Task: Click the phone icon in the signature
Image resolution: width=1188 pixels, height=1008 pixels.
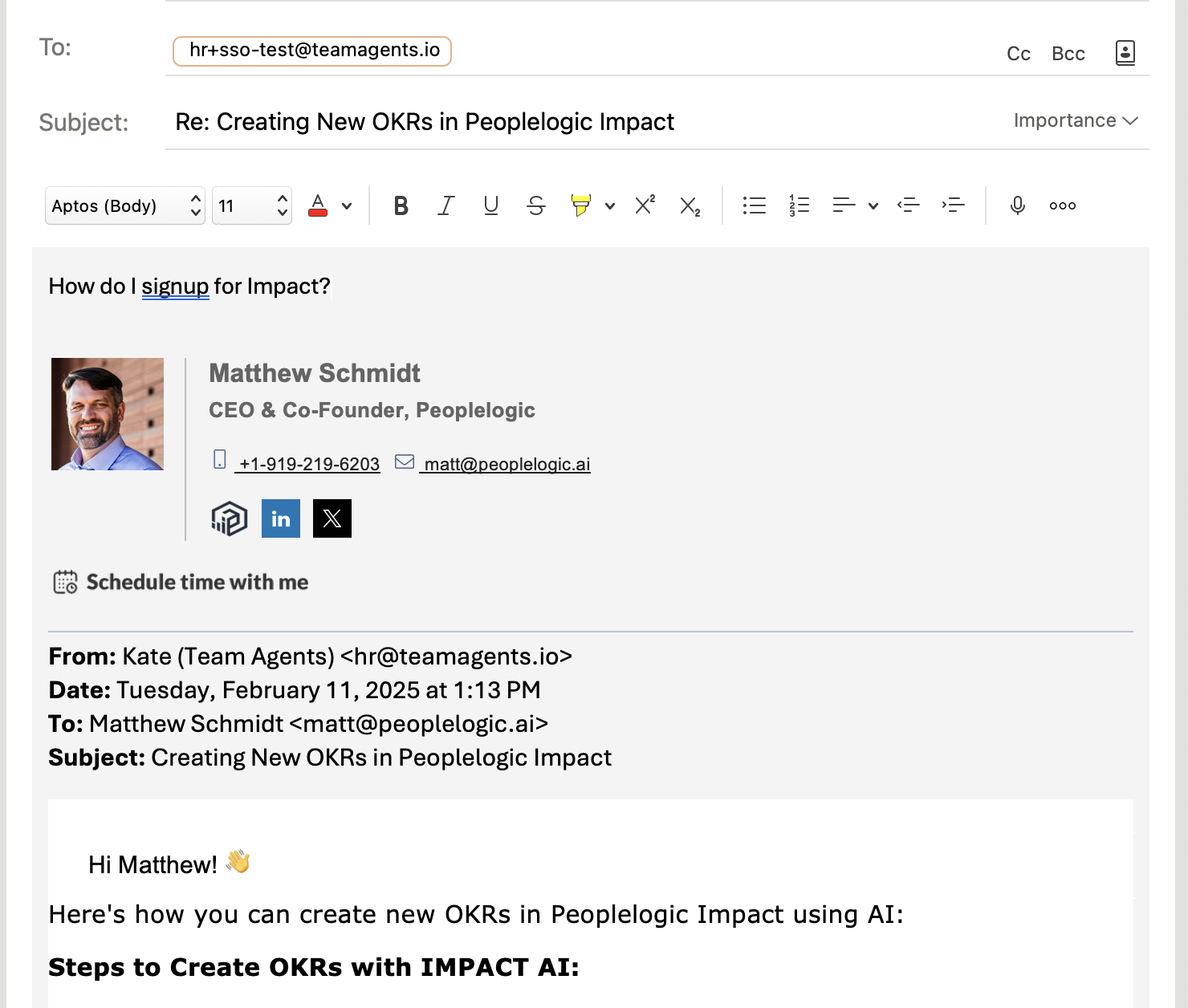Action: [220, 460]
